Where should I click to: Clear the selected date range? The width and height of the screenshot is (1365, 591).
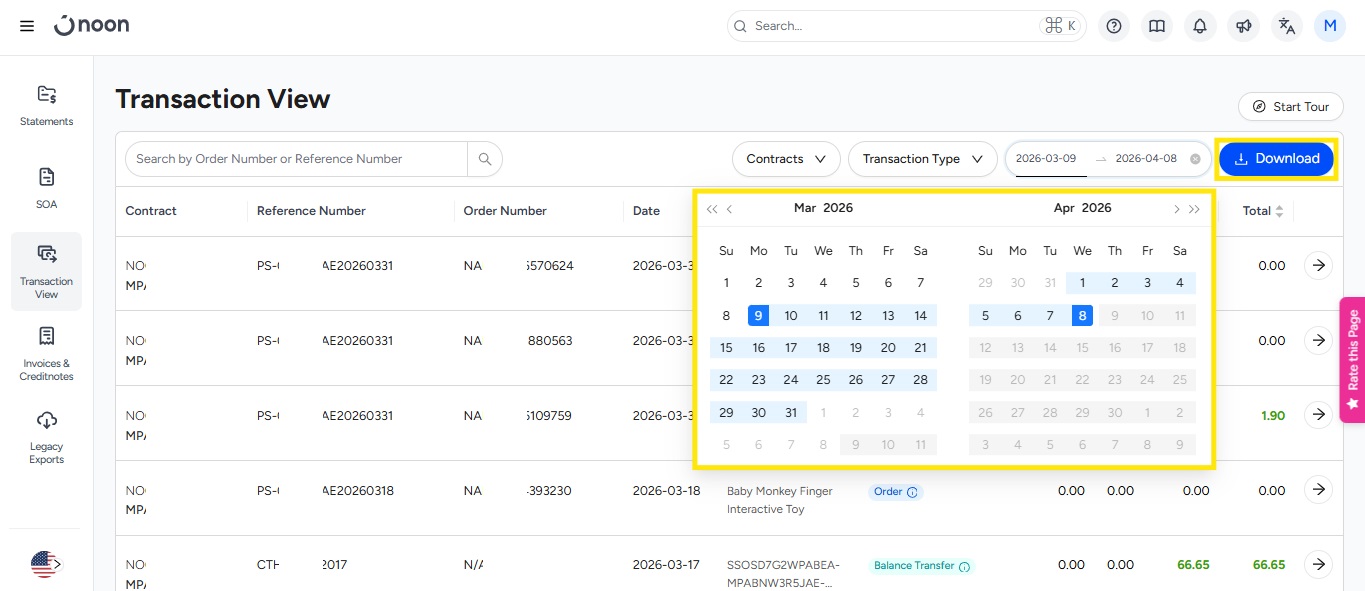point(1195,159)
